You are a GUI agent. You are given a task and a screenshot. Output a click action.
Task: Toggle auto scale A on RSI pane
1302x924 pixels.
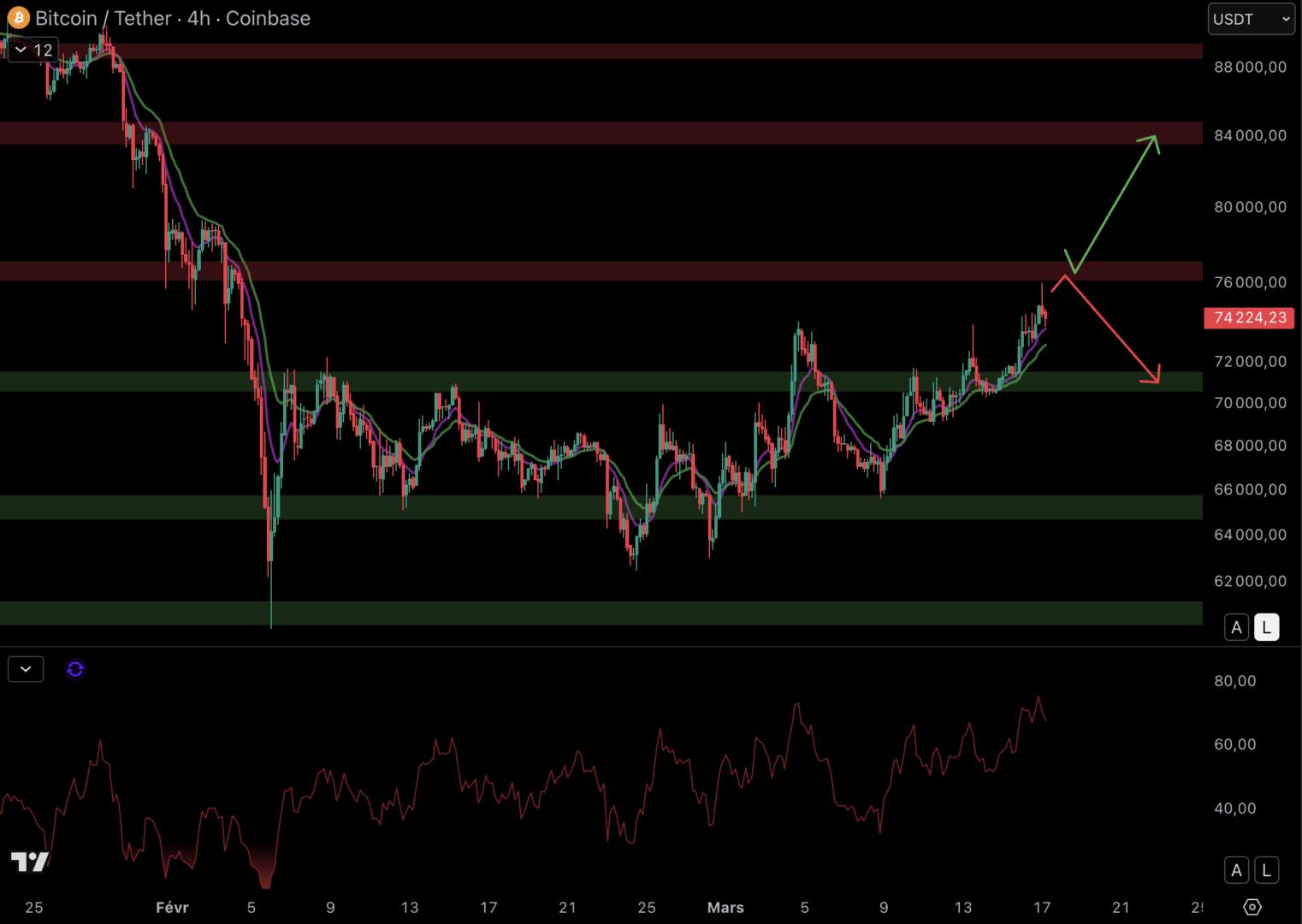(x=1236, y=871)
